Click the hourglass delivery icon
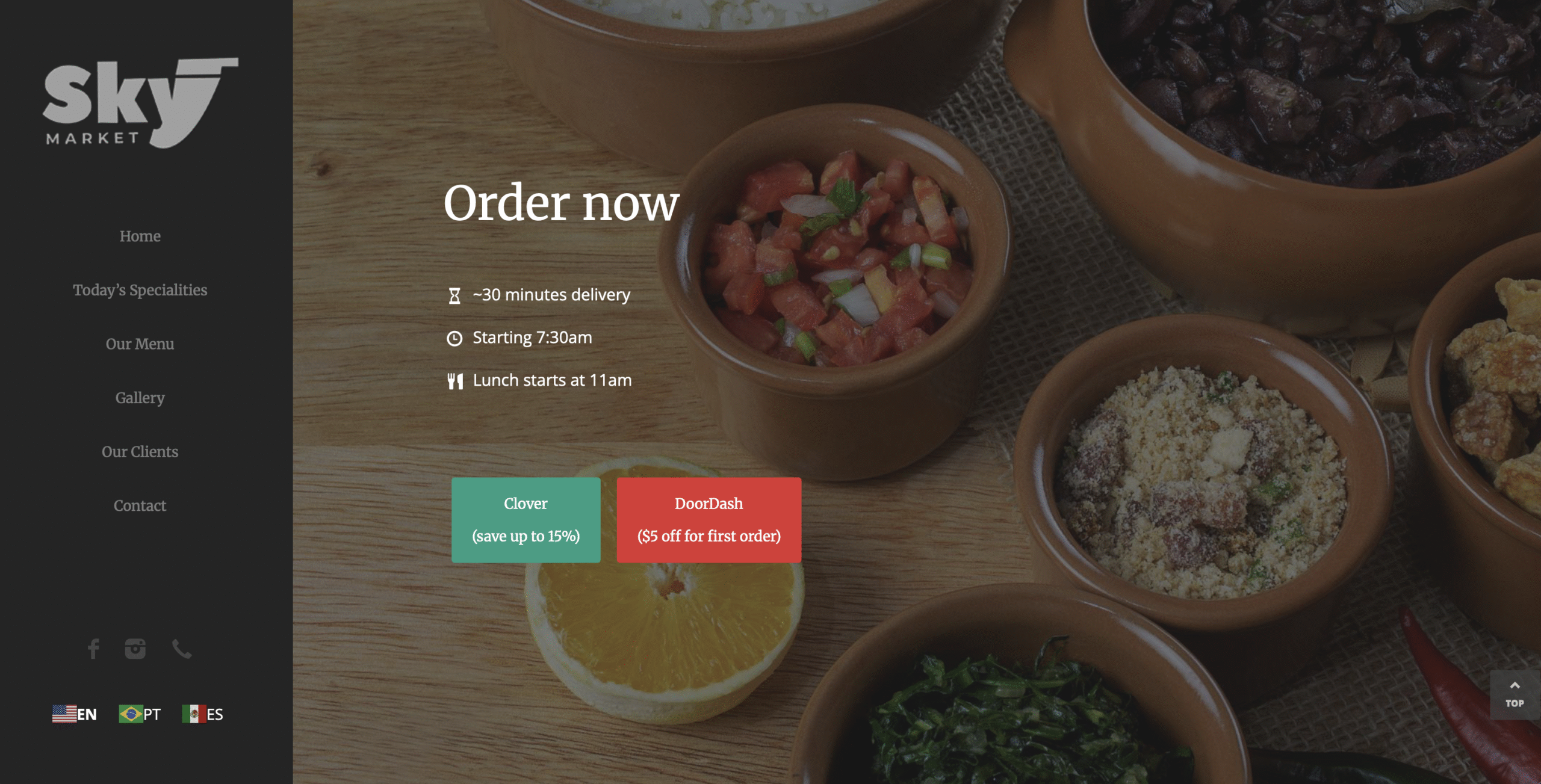Image resolution: width=1541 pixels, height=784 pixels. click(454, 295)
